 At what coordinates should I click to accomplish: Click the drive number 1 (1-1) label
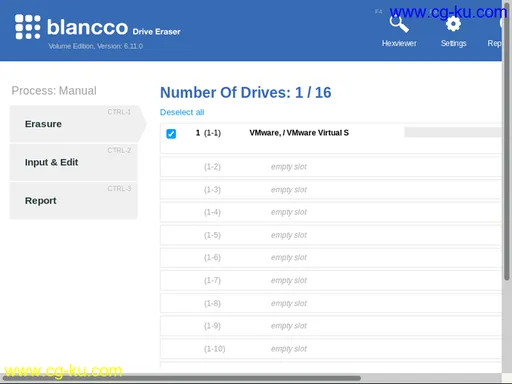pyautogui.click(x=208, y=133)
